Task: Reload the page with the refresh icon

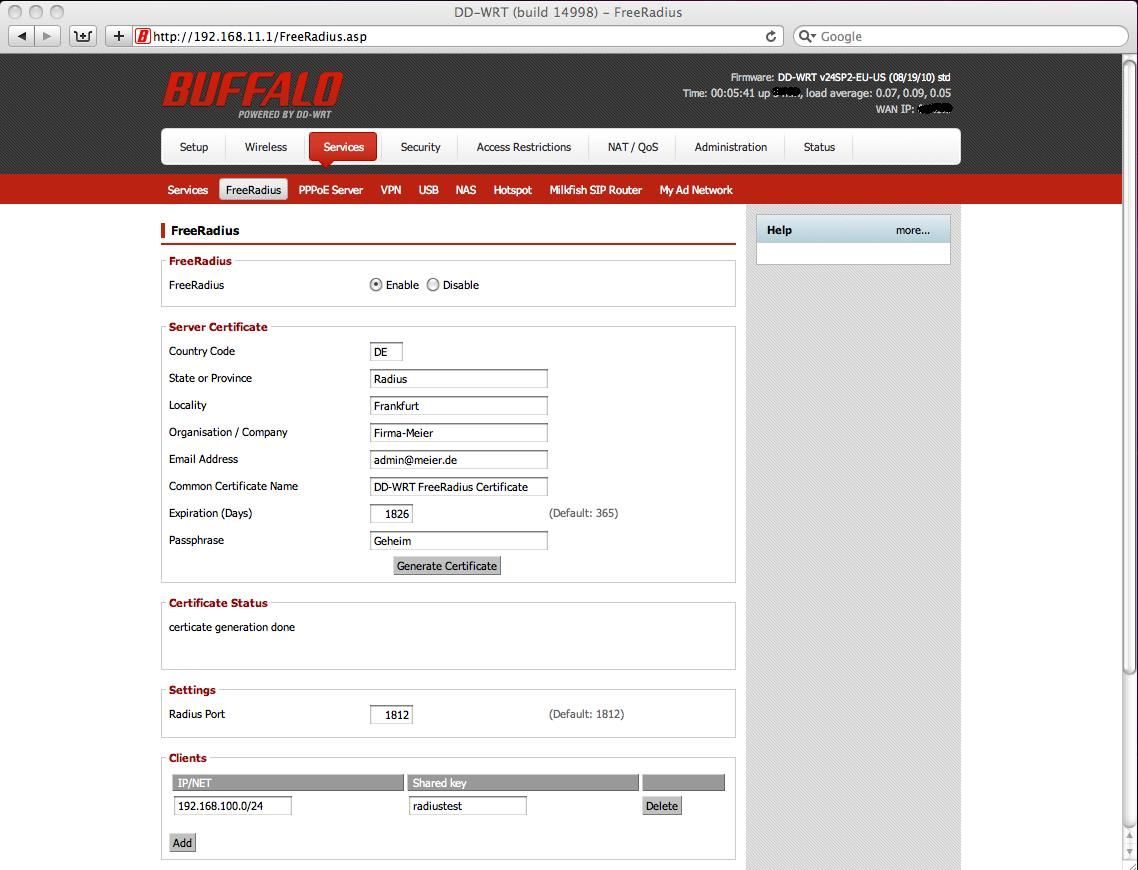Action: (x=771, y=36)
